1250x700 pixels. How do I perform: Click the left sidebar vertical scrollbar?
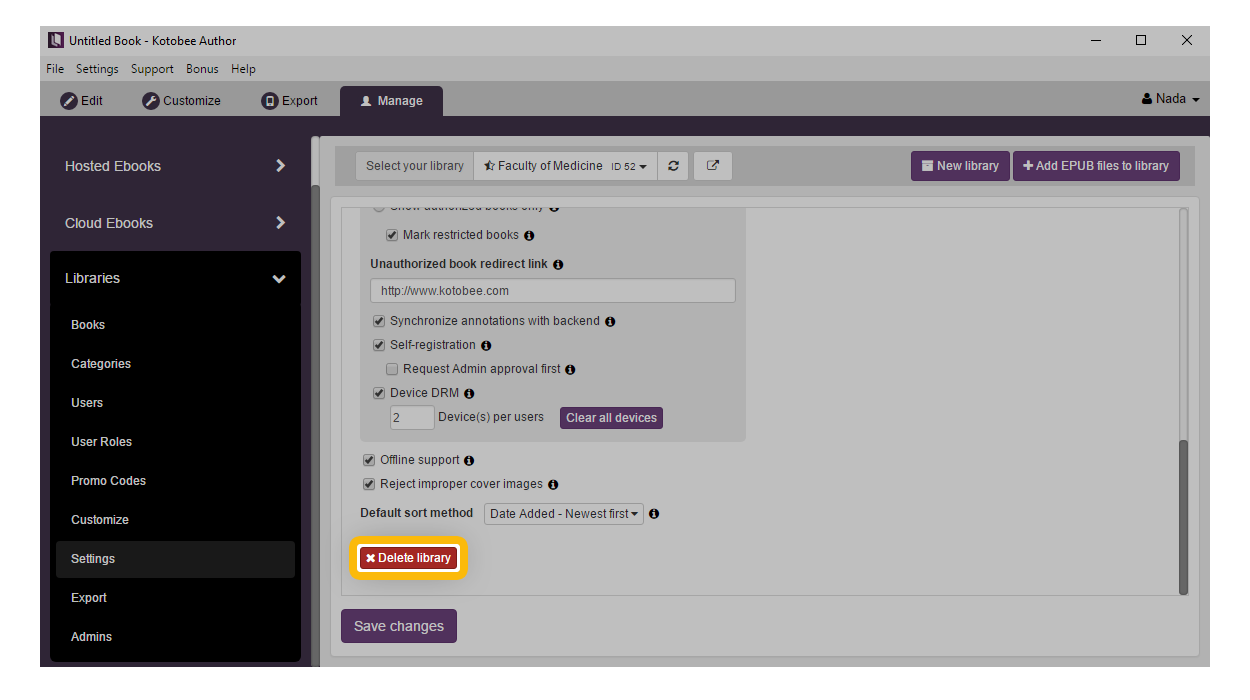tap(315, 400)
